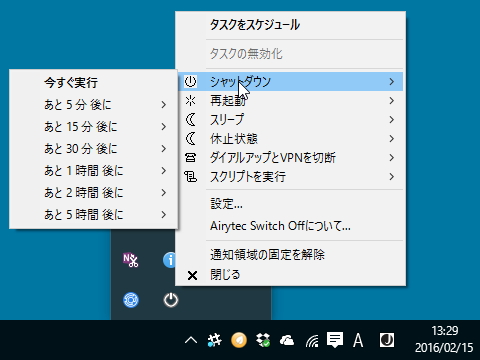Expand the あと 5 分 後に arrow
The height and width of the screenshot is (360, 480).
point(164,105)
